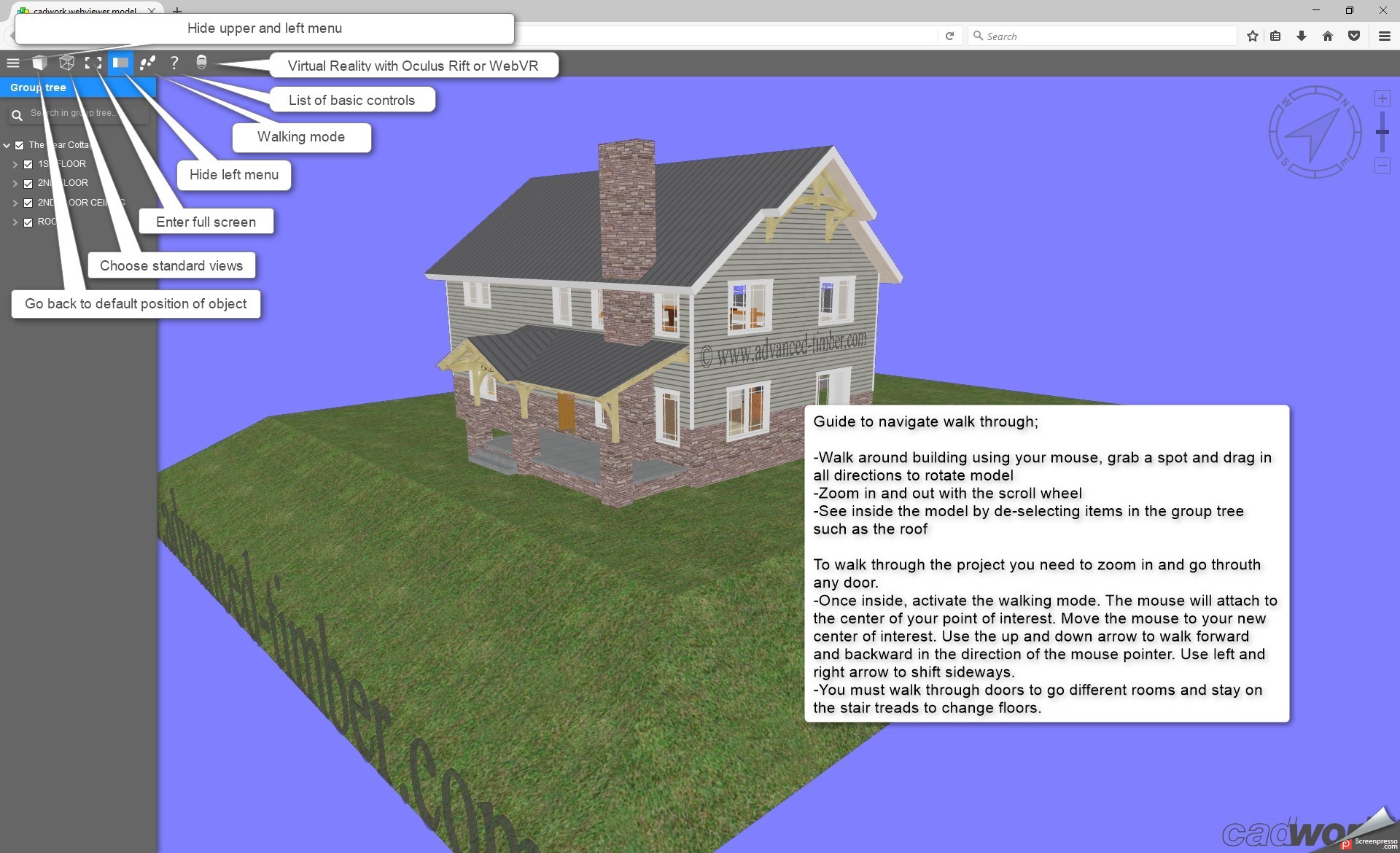Expand the 2ND FLOOR tree node
1400x853 pixels.
pyautogui.click(x=15, y=184)
